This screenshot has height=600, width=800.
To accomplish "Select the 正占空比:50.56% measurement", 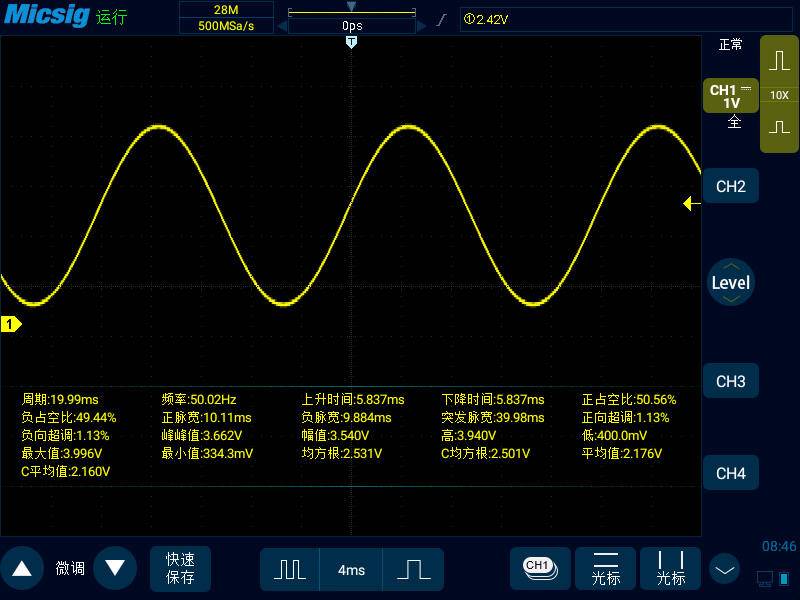I will (629, 399).
